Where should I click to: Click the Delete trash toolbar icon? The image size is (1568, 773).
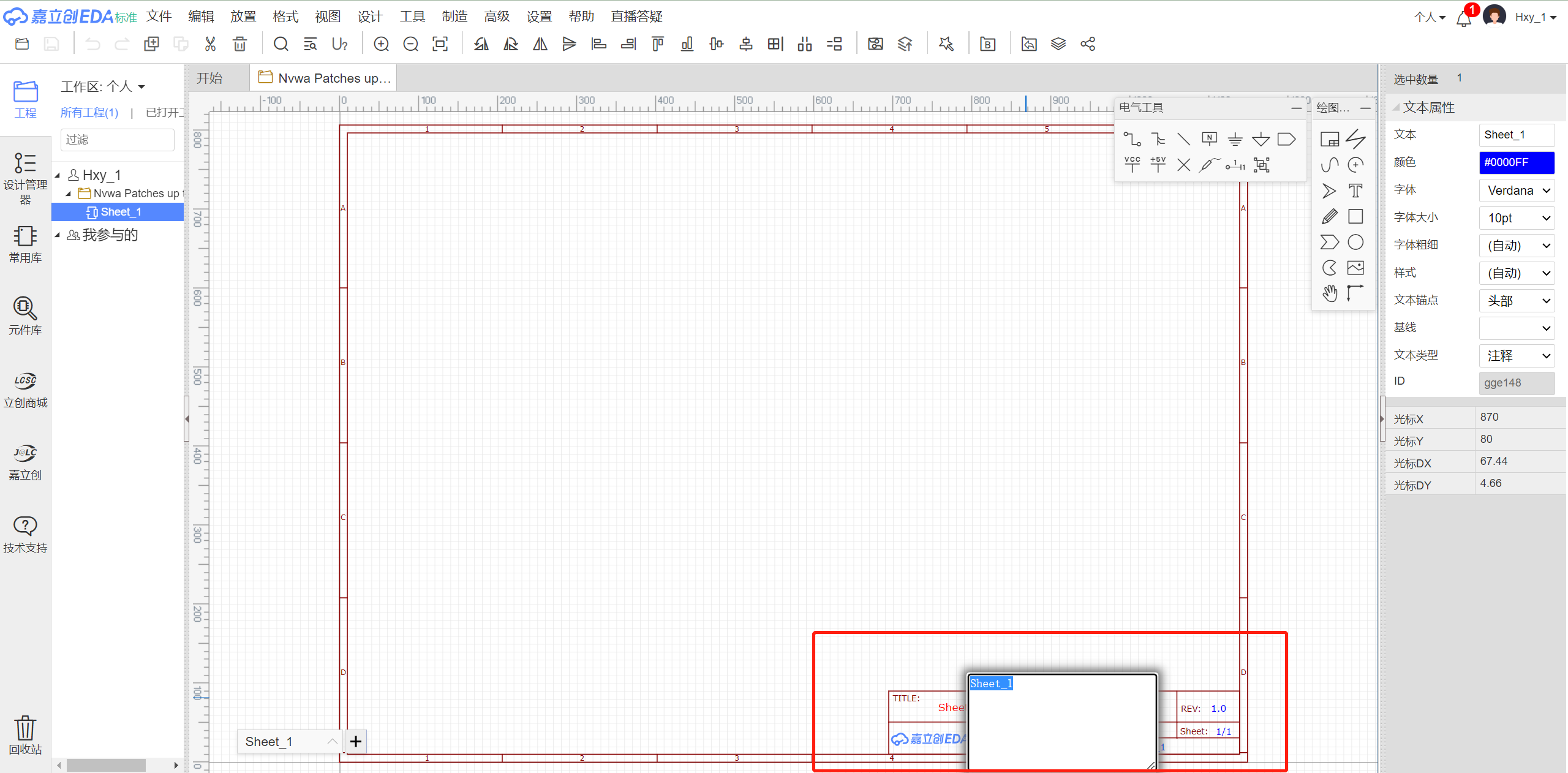(239, 44)
